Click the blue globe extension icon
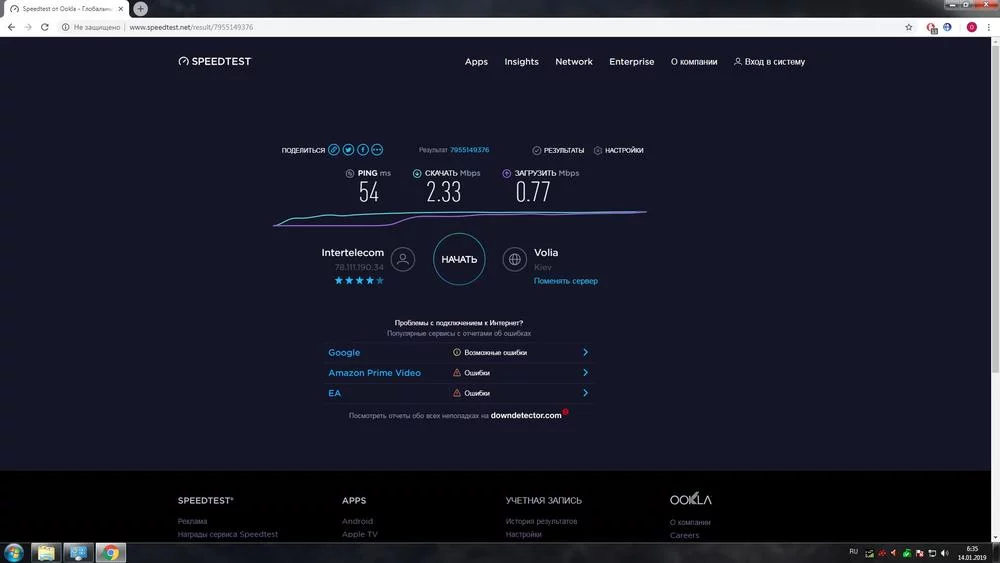 (947, 27)
